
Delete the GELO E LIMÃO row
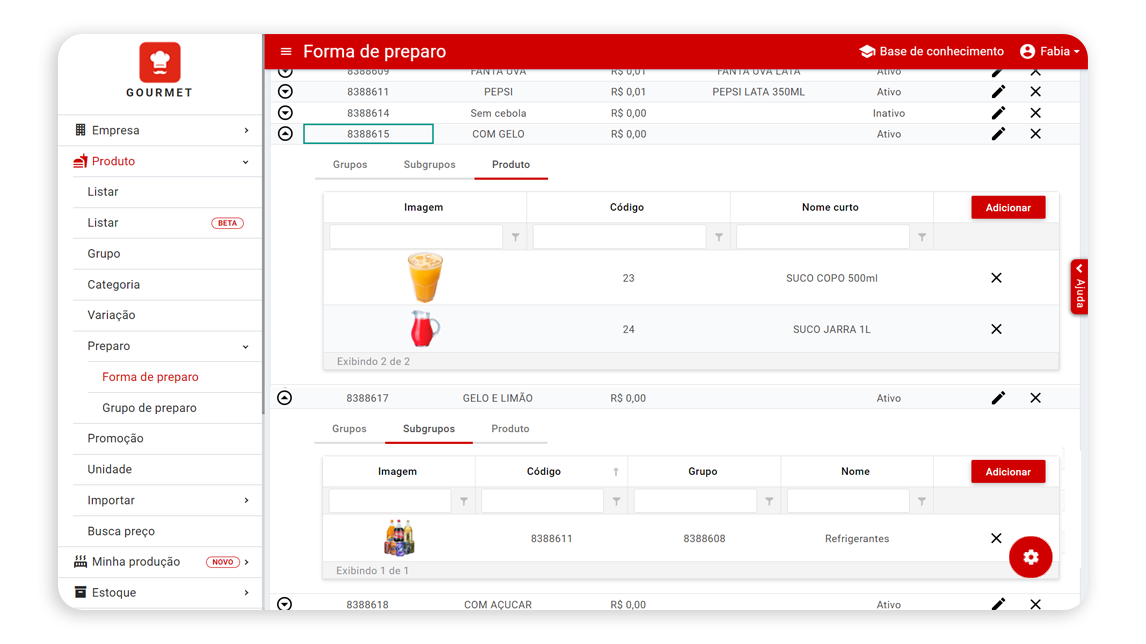coord(1035,398)
